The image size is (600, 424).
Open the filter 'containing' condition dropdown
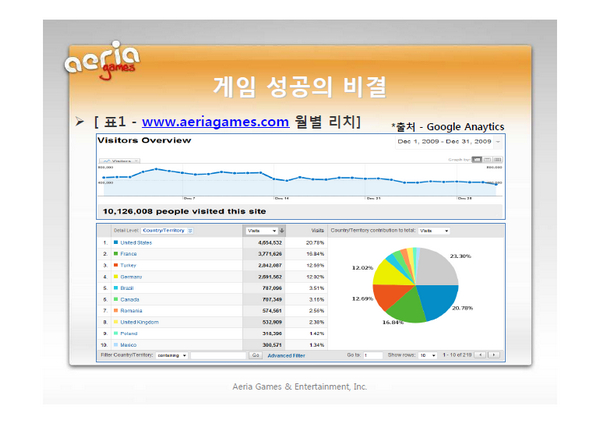[x=171, y=356]
